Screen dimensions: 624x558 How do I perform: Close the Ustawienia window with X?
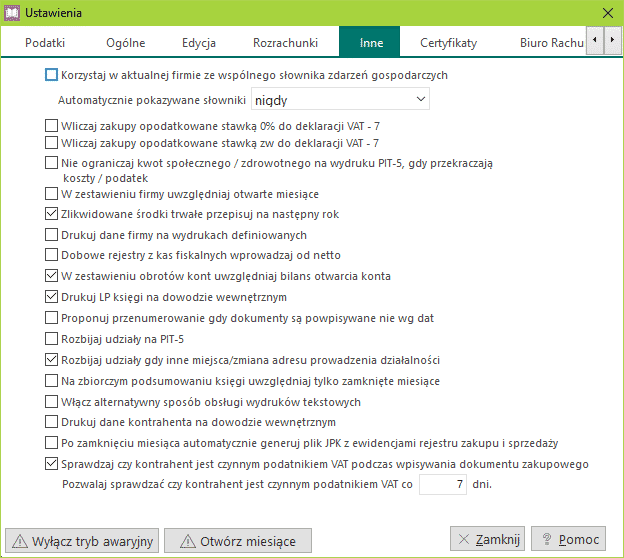pyautogui.click(x=608, y=13)
